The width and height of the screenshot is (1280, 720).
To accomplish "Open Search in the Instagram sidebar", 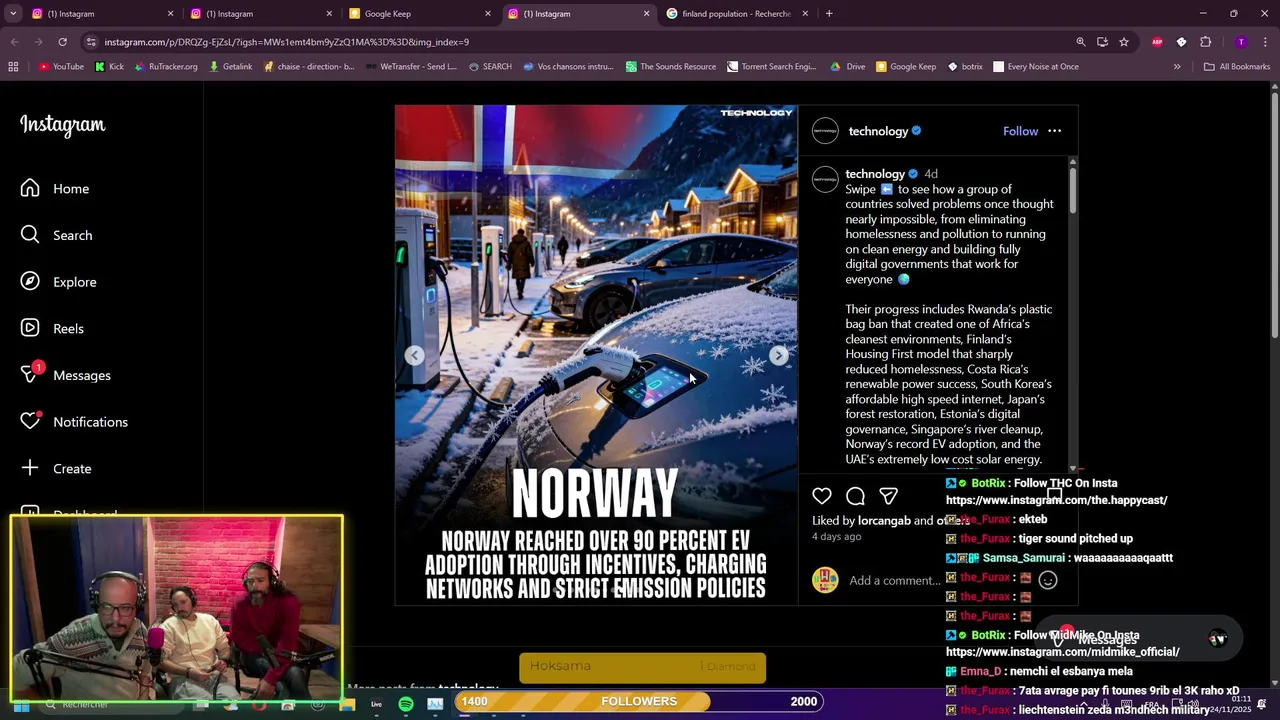I will pyautogui.click(x=57, y=235).
